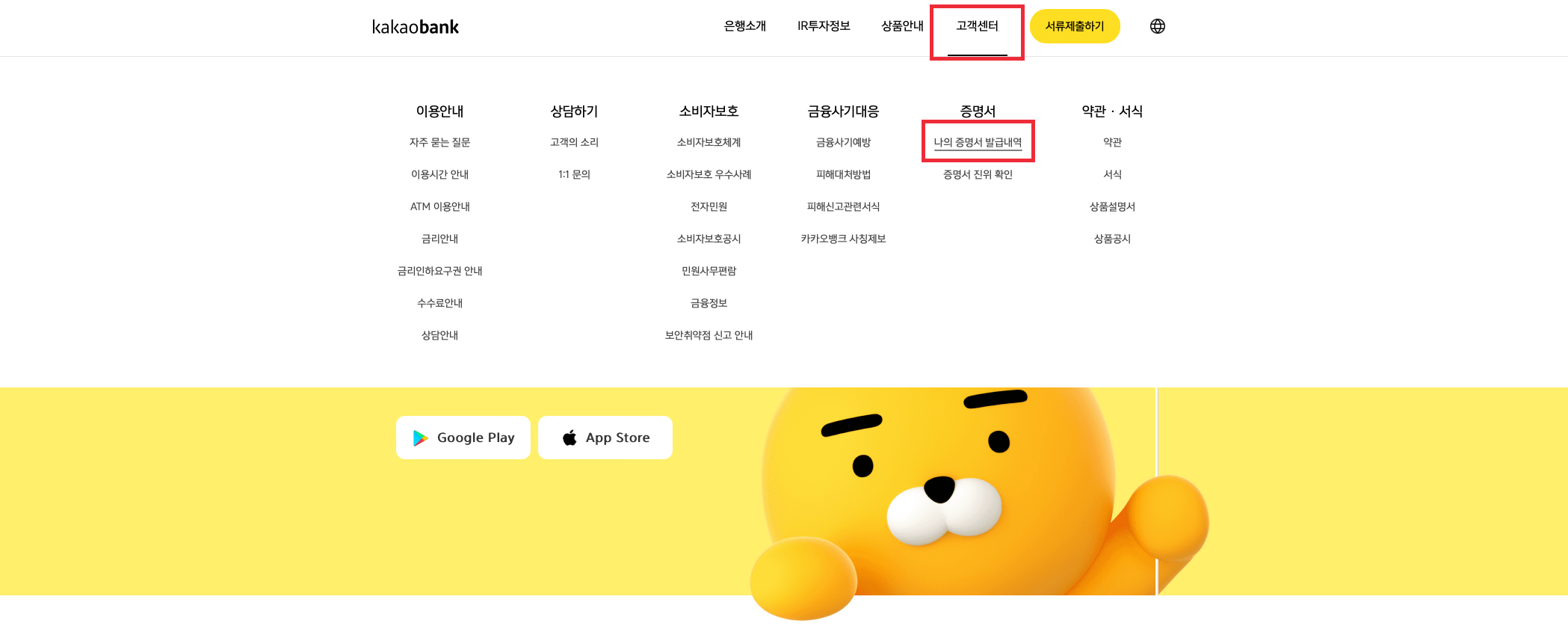Open 소비자보호공시 link
Image resolution: width=1568 pixels, height=641 pixels.
[x=709, y=239]
